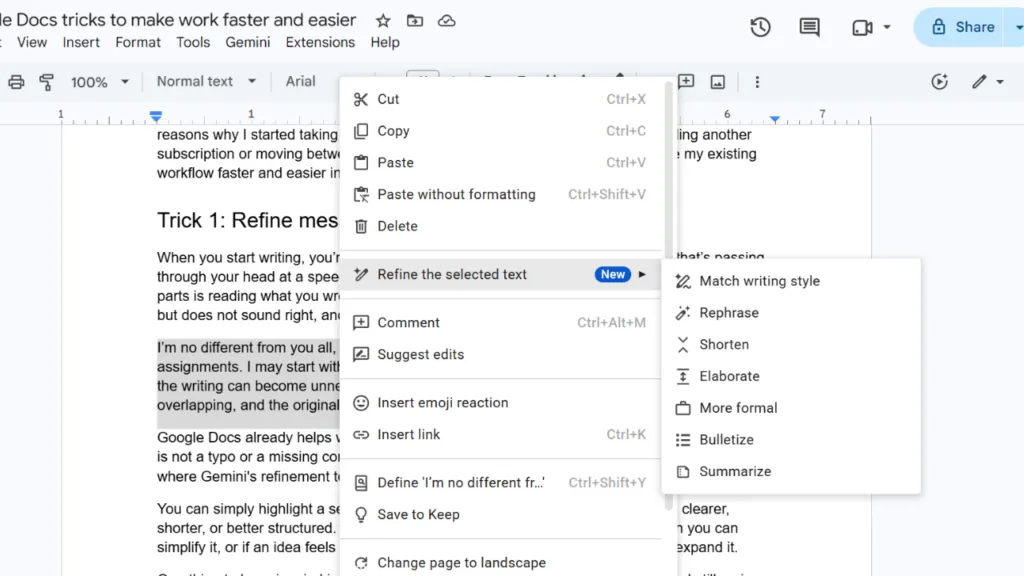The image size is (1024, 576).
Task: Print the document
Action: tap(16, 82)
